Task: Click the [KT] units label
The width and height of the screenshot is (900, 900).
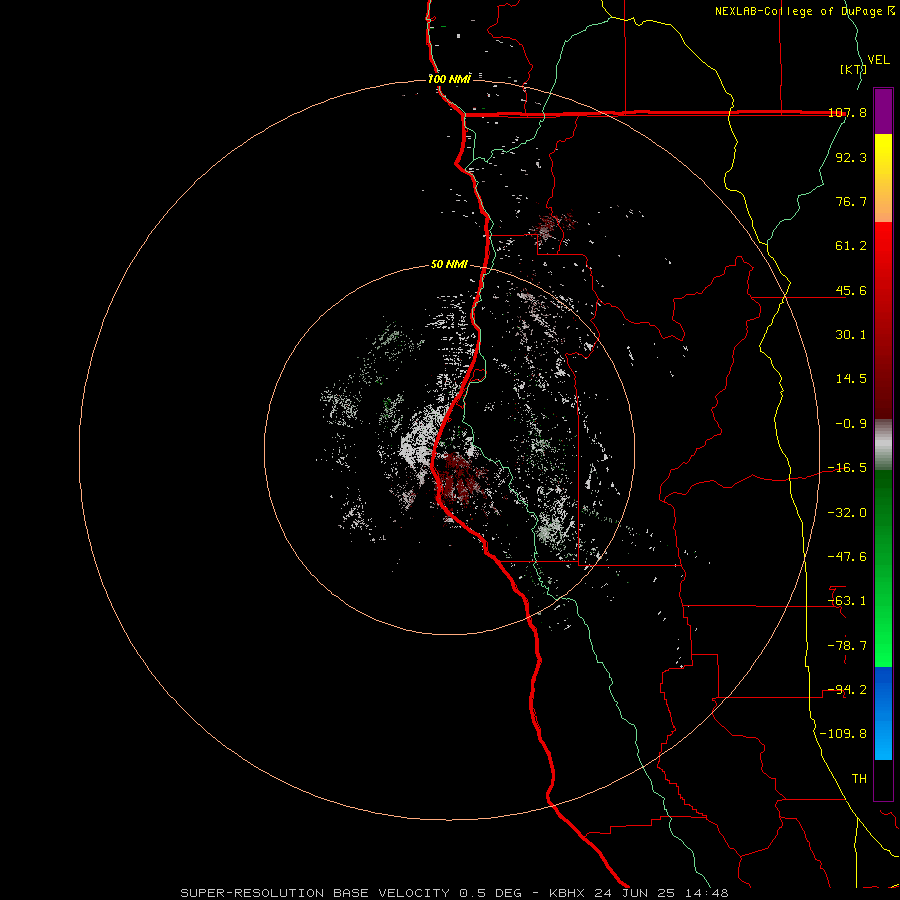Action: 853,69
